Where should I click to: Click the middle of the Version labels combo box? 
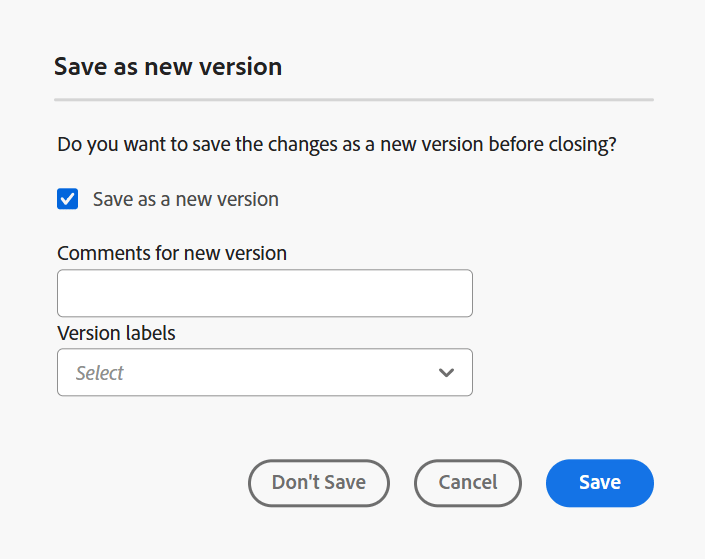point(264,372)
